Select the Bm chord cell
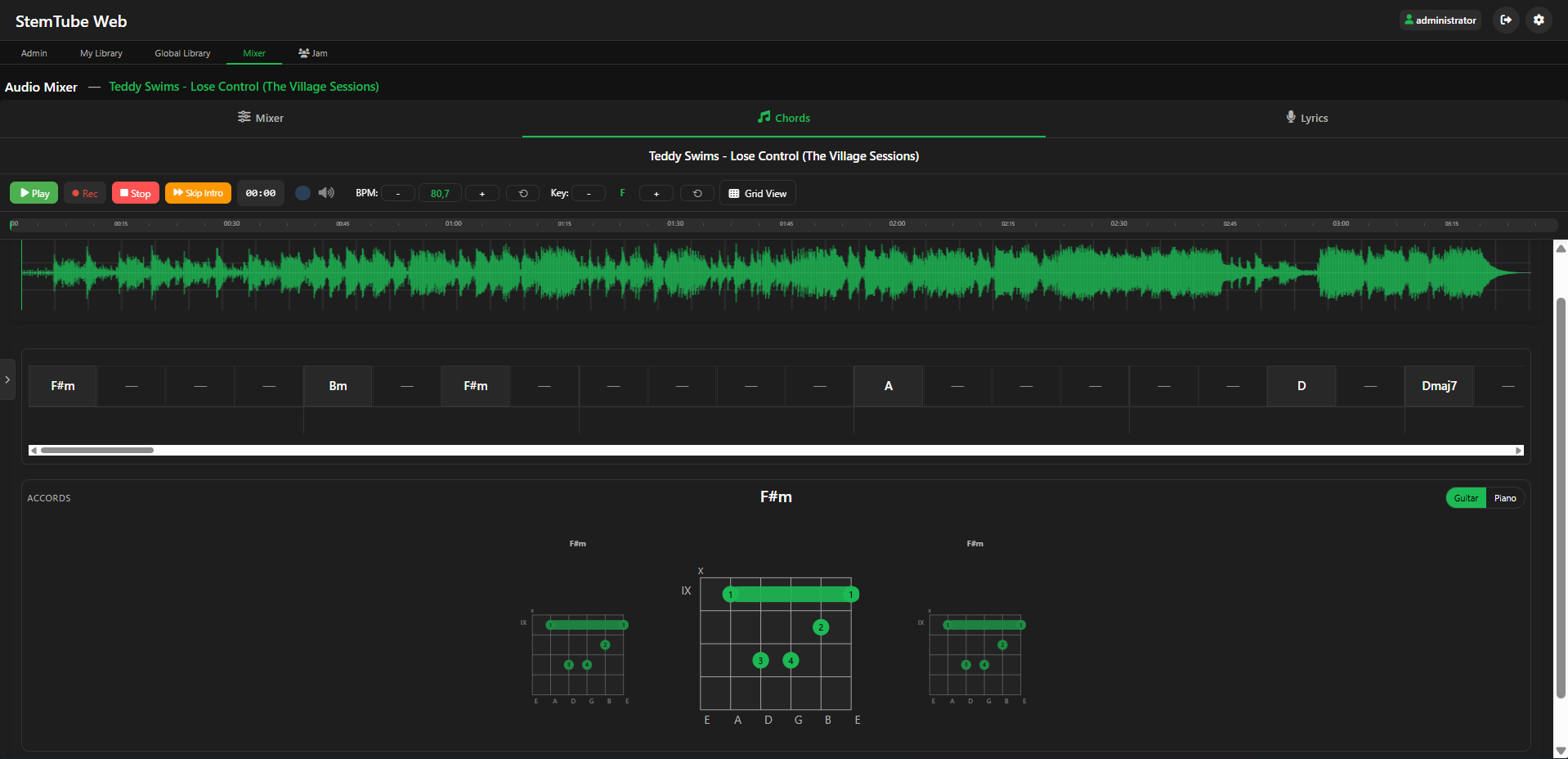Viewport: 1568px width, 759px height. 338,386
